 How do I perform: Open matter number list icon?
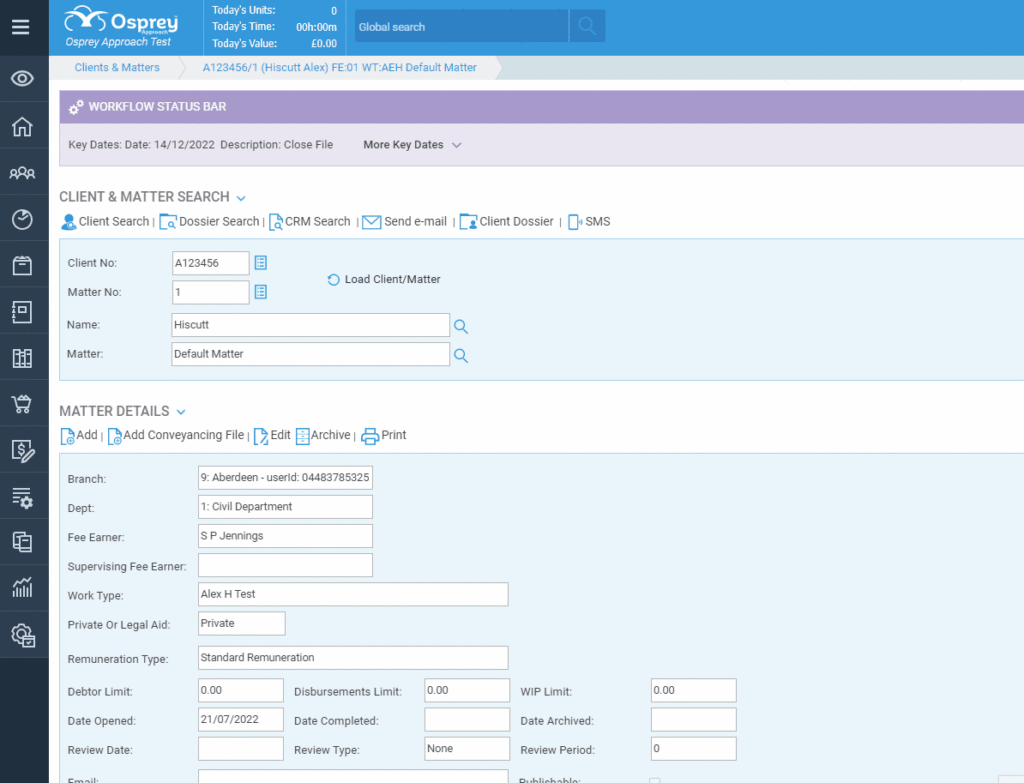pos(261,292)
